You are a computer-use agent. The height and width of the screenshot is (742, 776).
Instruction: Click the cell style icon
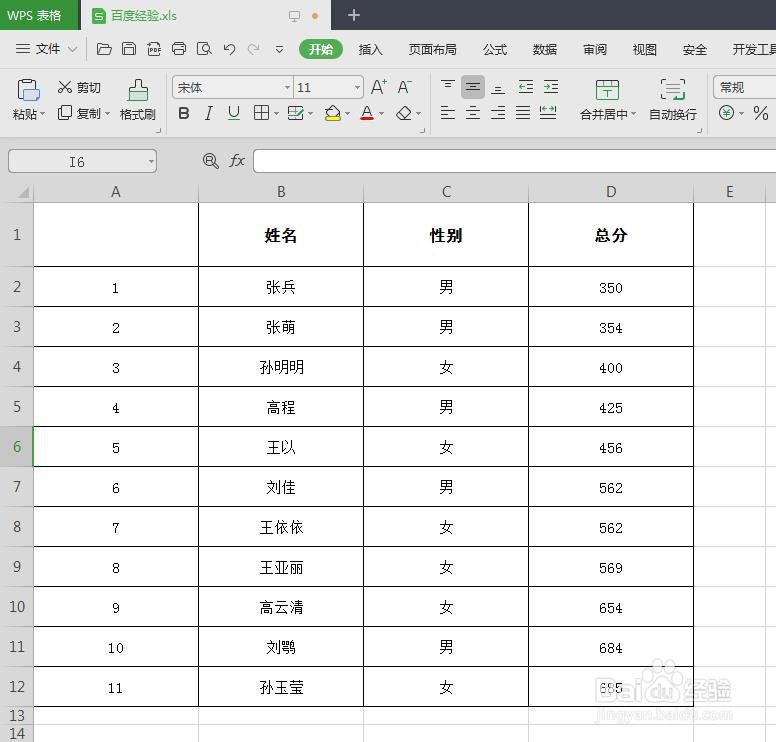coord(295,113)
